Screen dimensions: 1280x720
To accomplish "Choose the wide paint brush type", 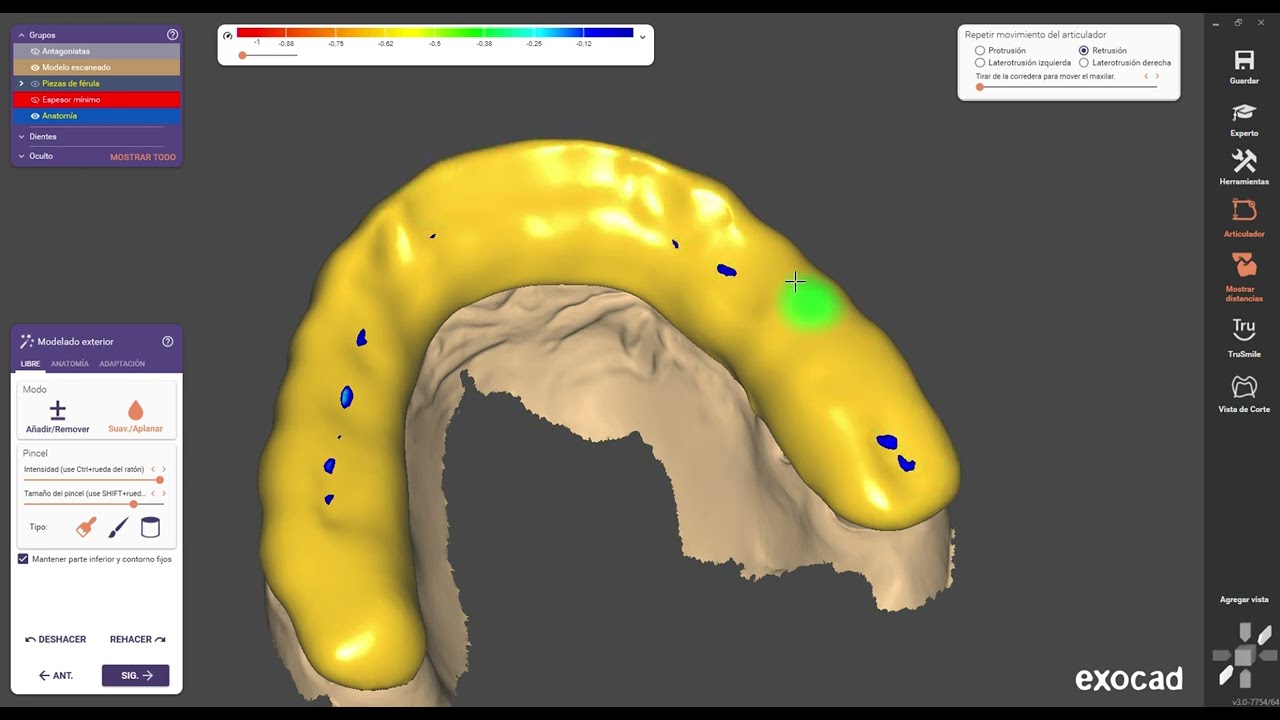I will (86, 527).
